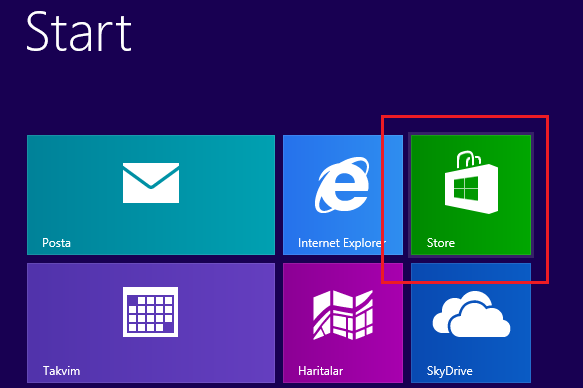583x388 pixels.
Task: Open the Haritalar maps tile
Action: click(343, 323)
